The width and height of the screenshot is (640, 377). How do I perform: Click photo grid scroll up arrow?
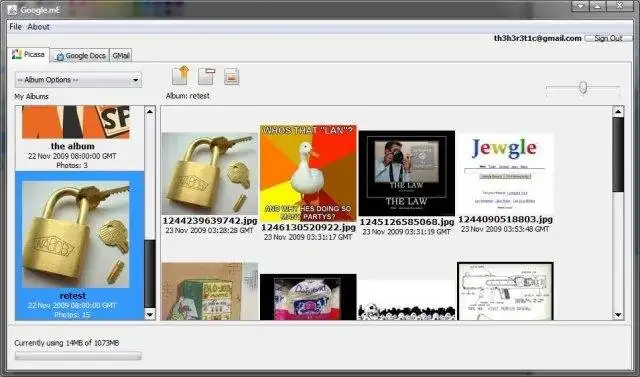[618, 111]
